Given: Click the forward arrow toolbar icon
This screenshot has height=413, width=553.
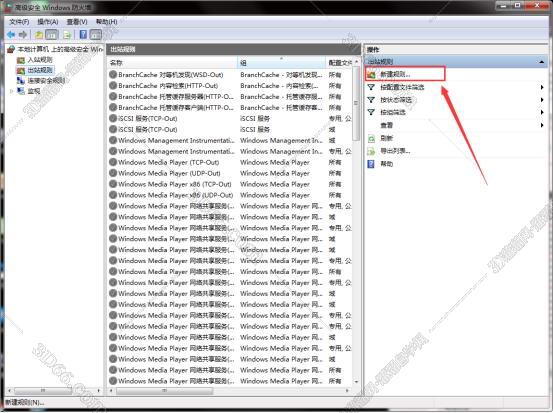Looking at the screenshot, I should tap(23, 35).
